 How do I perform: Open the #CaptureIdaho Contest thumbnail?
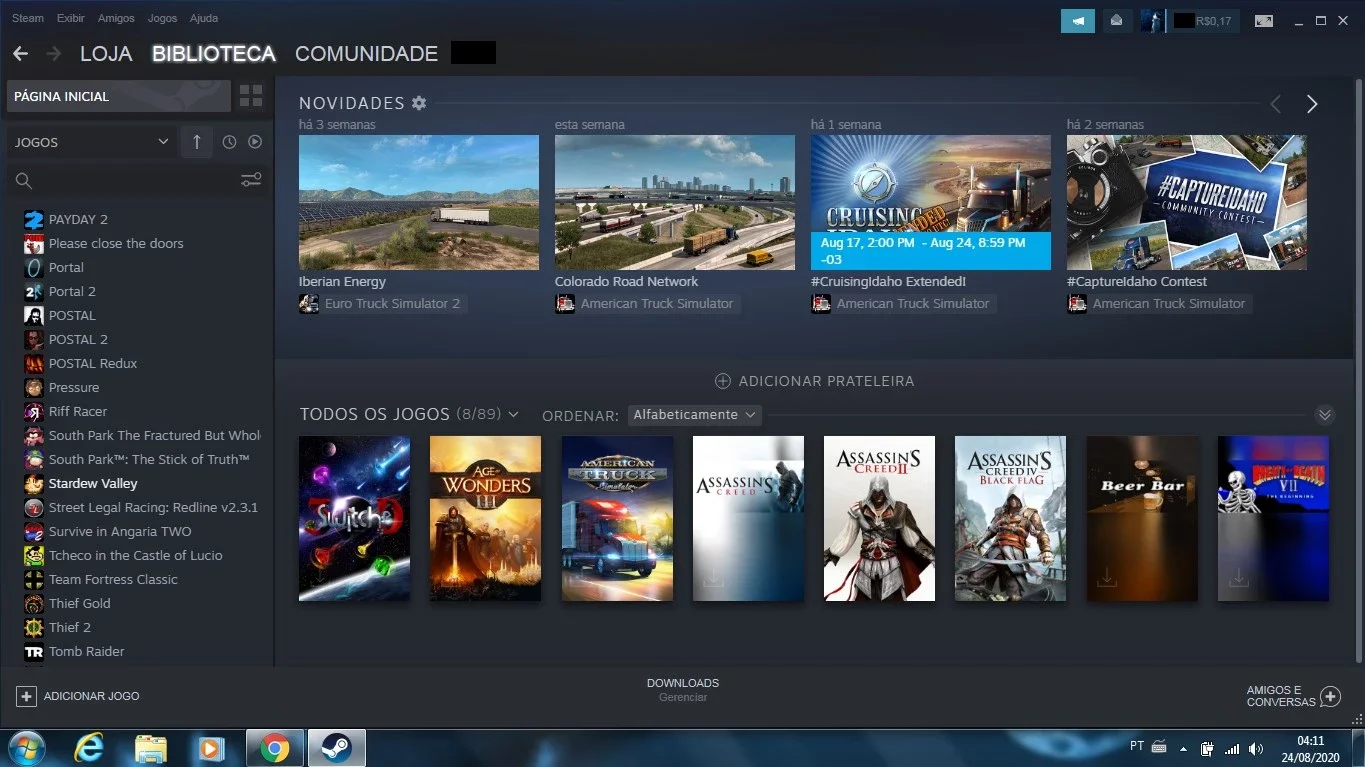click(1187, 203)
